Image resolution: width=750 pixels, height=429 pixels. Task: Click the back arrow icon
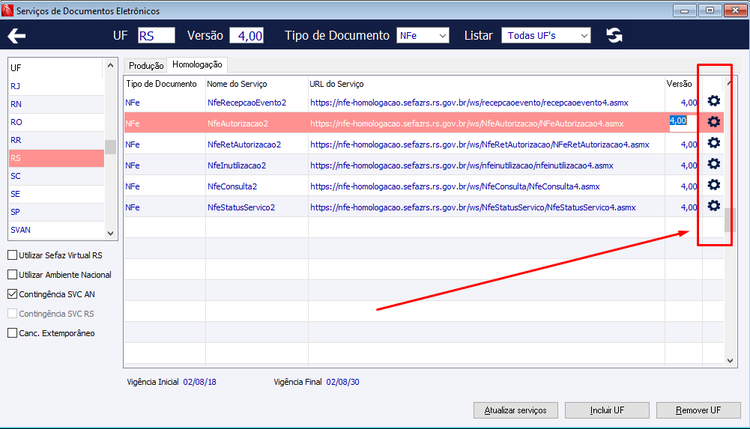coord(17,36)
